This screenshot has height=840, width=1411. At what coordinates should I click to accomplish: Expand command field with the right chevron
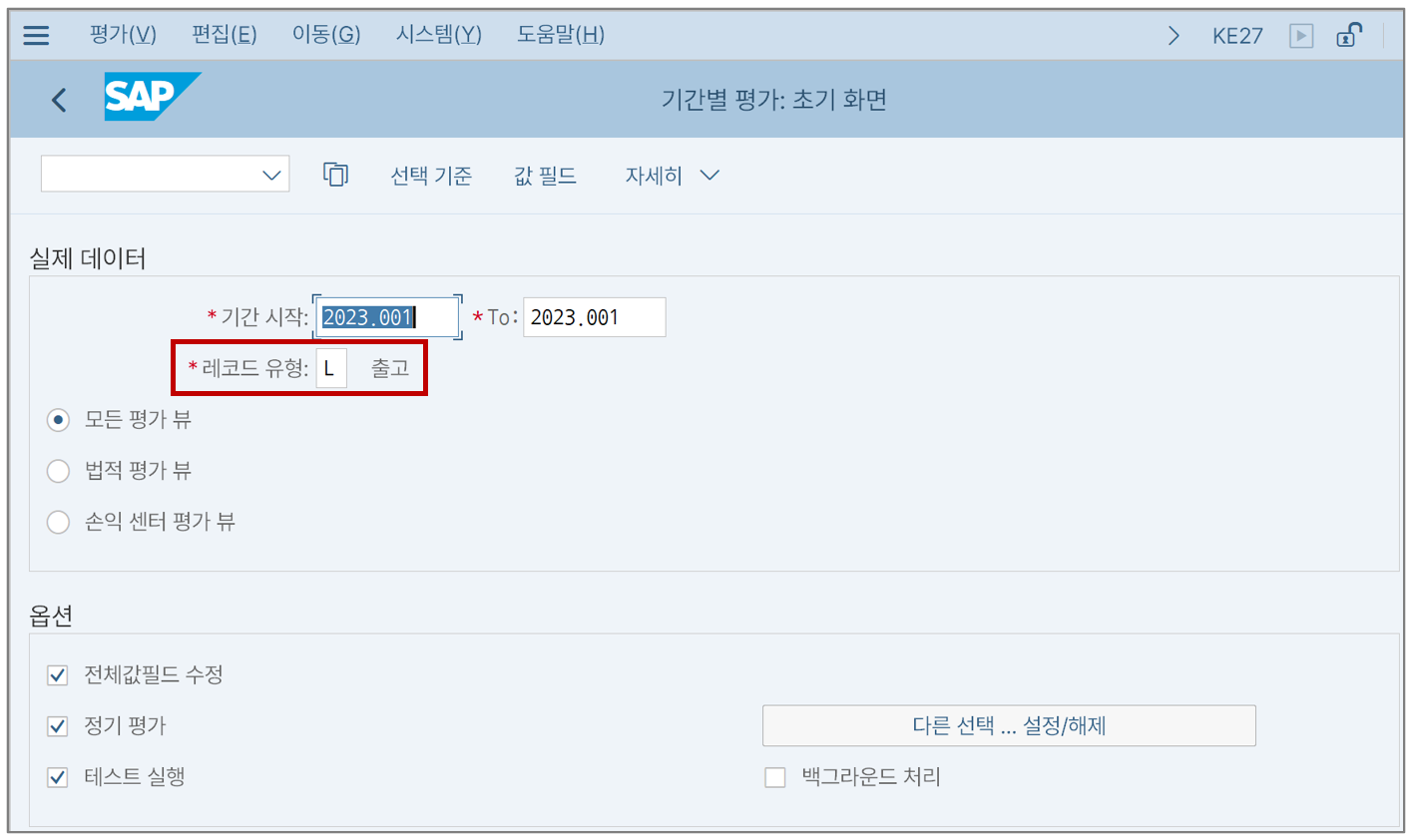1174,36
